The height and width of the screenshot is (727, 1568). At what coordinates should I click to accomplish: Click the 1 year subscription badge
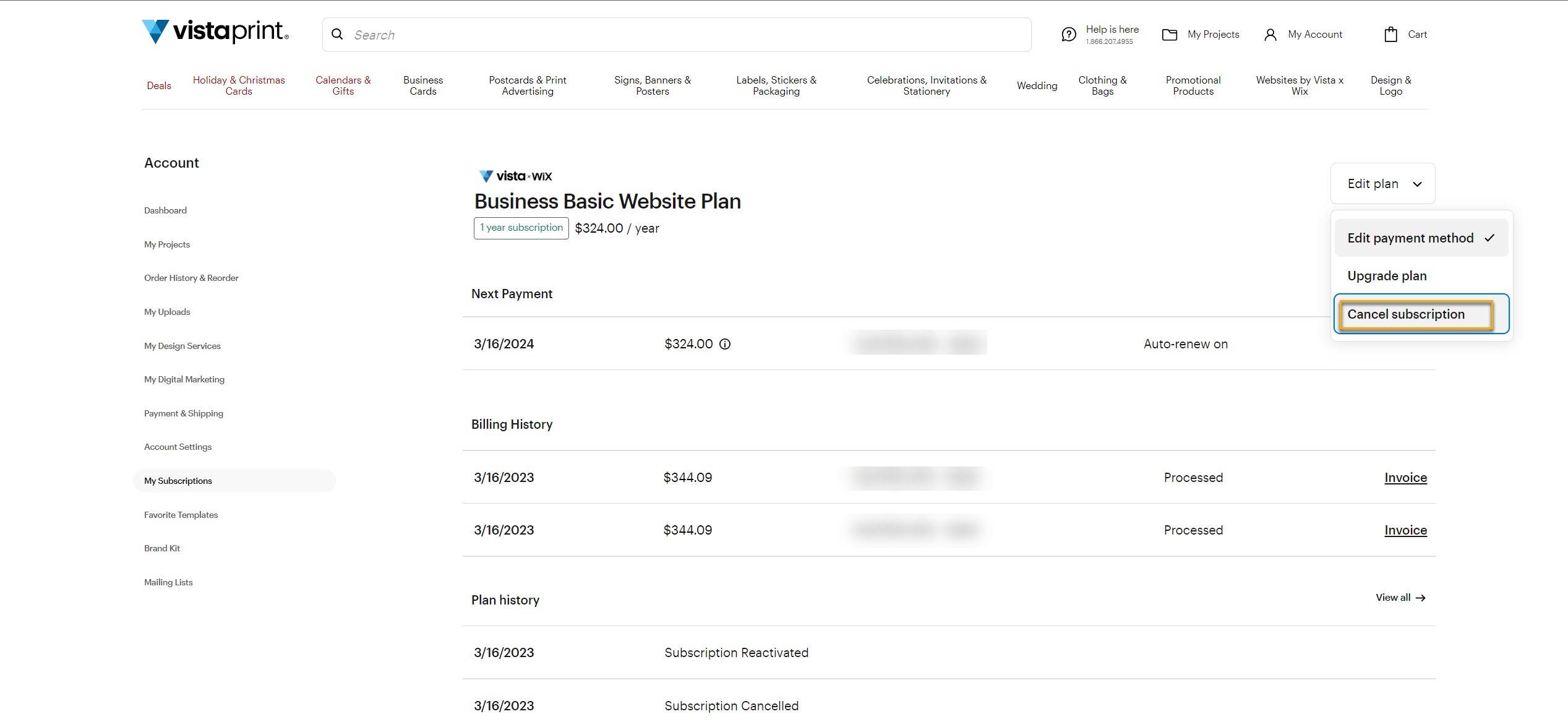(x=521, y=228)
